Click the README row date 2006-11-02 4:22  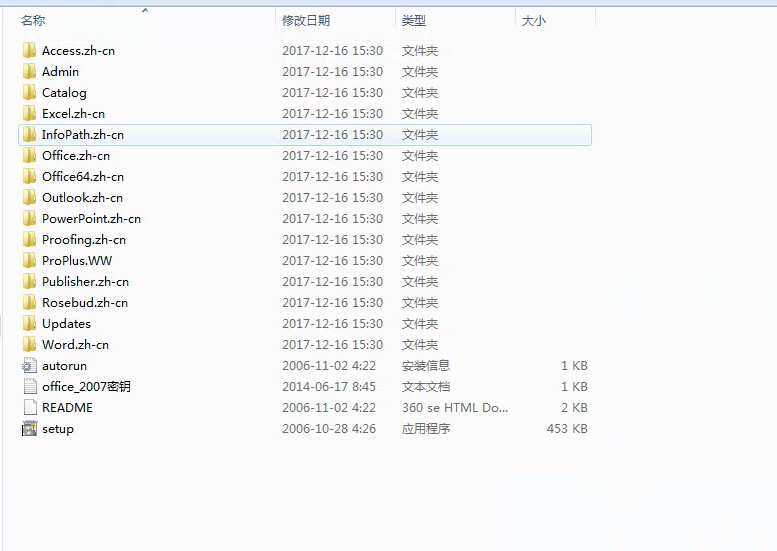329,407
